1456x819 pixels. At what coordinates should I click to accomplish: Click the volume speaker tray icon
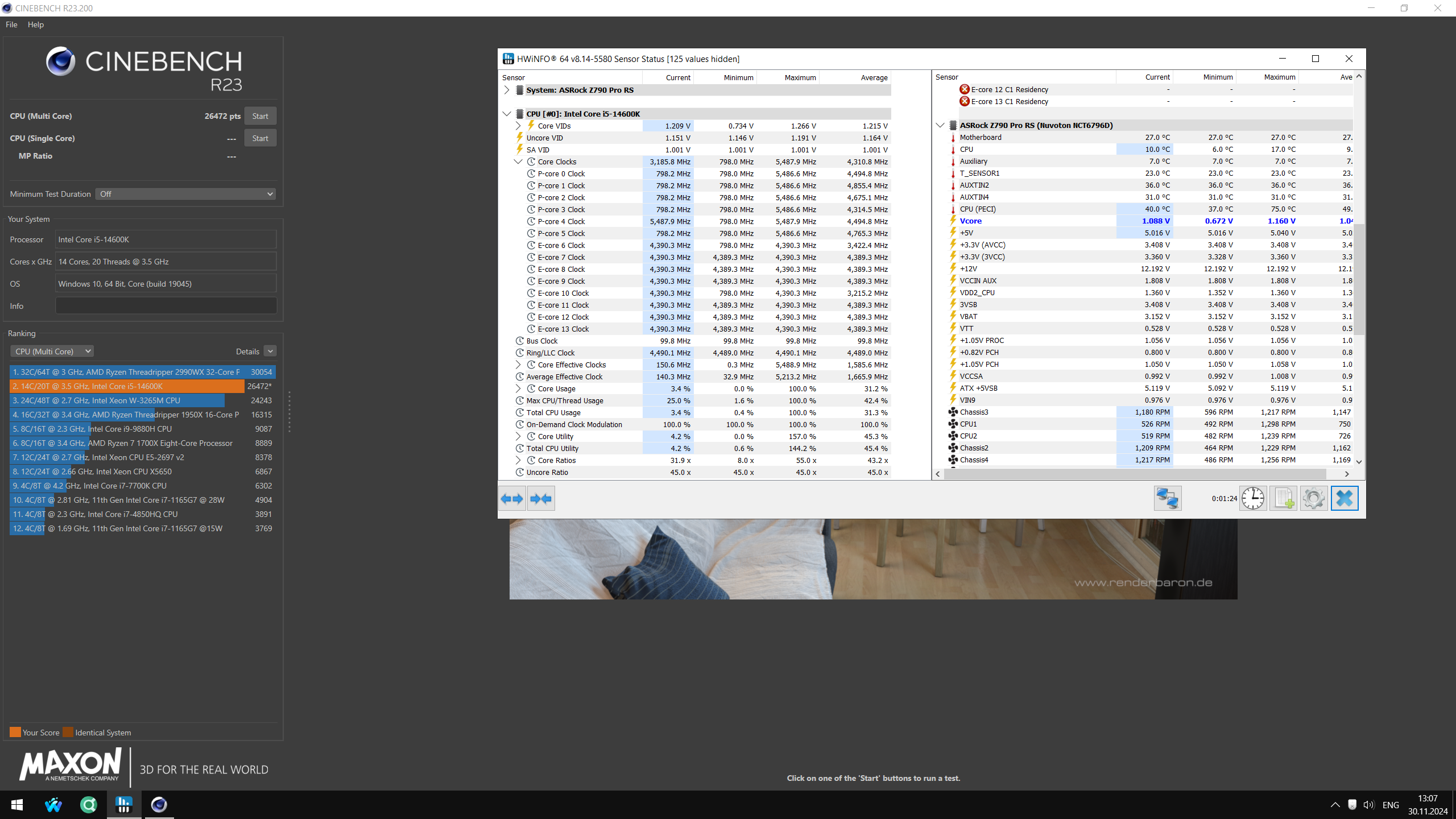1368,805
